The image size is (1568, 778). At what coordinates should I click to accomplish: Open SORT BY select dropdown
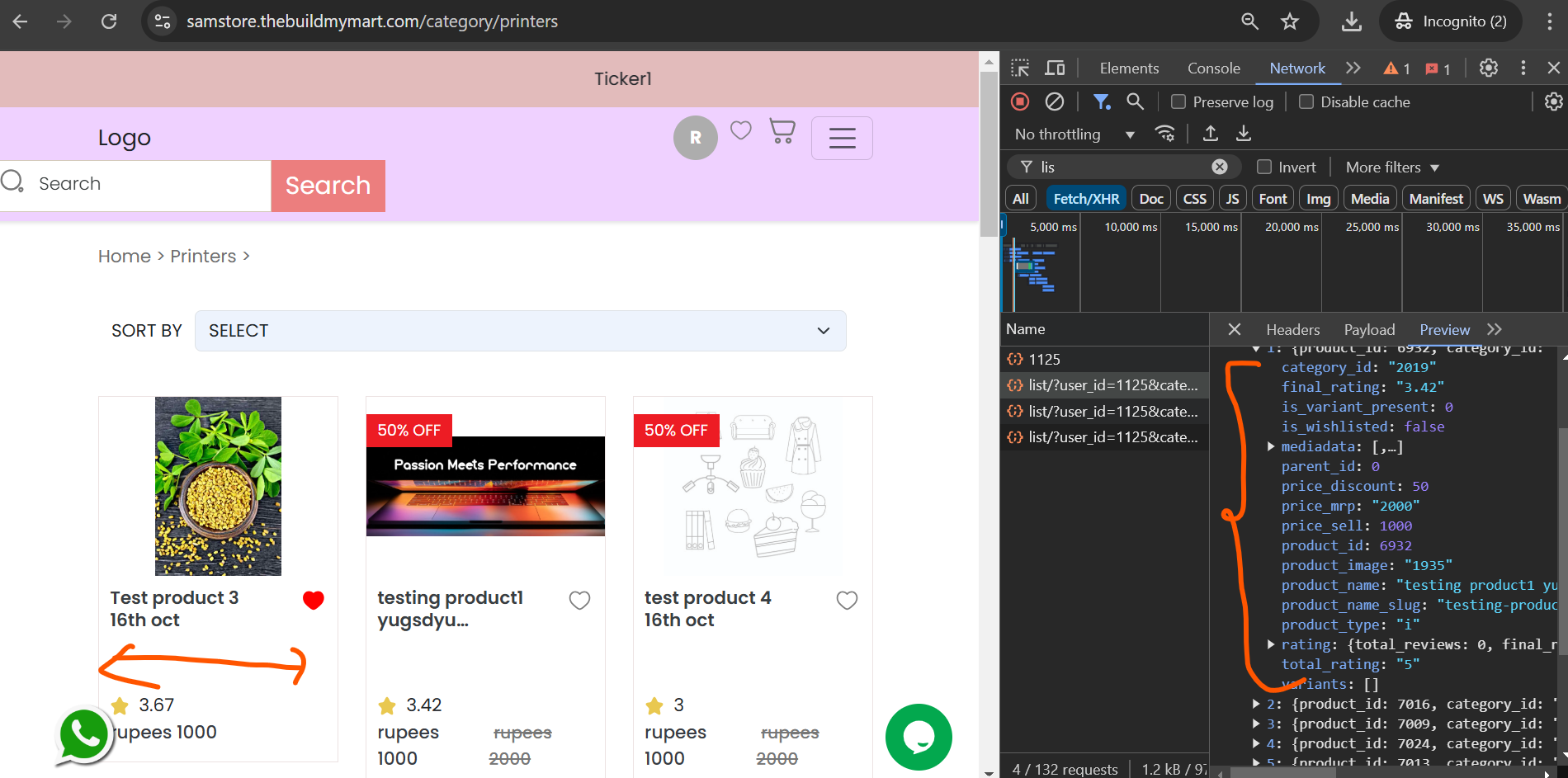pyautogui.click(x=521, y=331)
